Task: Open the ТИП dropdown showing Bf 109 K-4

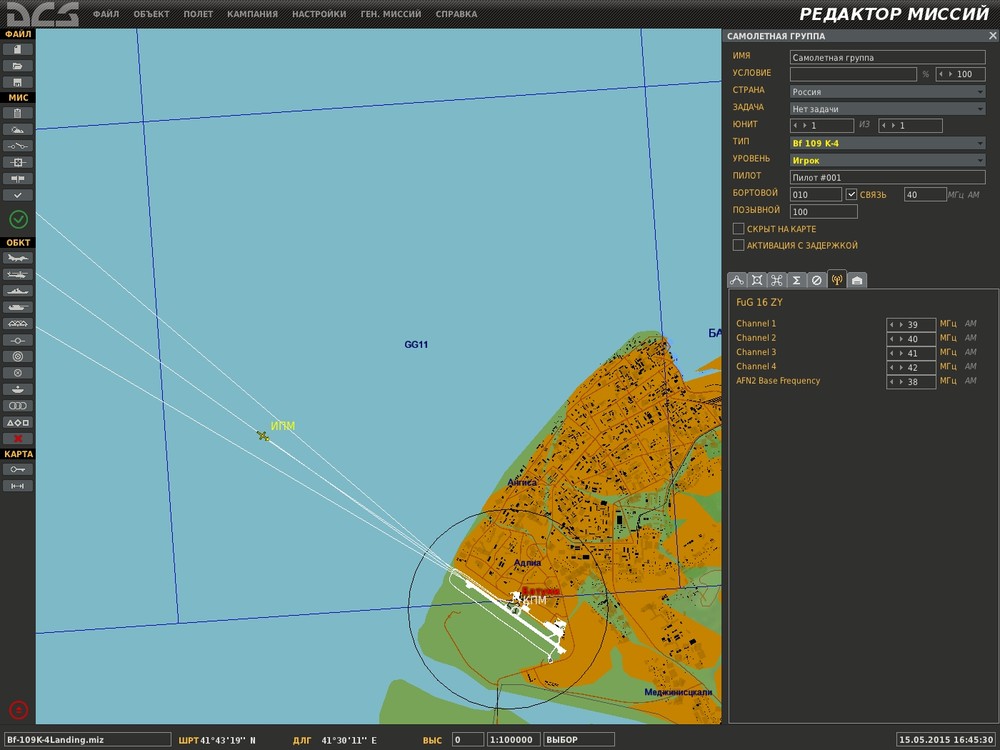Action: pos(887,143)
